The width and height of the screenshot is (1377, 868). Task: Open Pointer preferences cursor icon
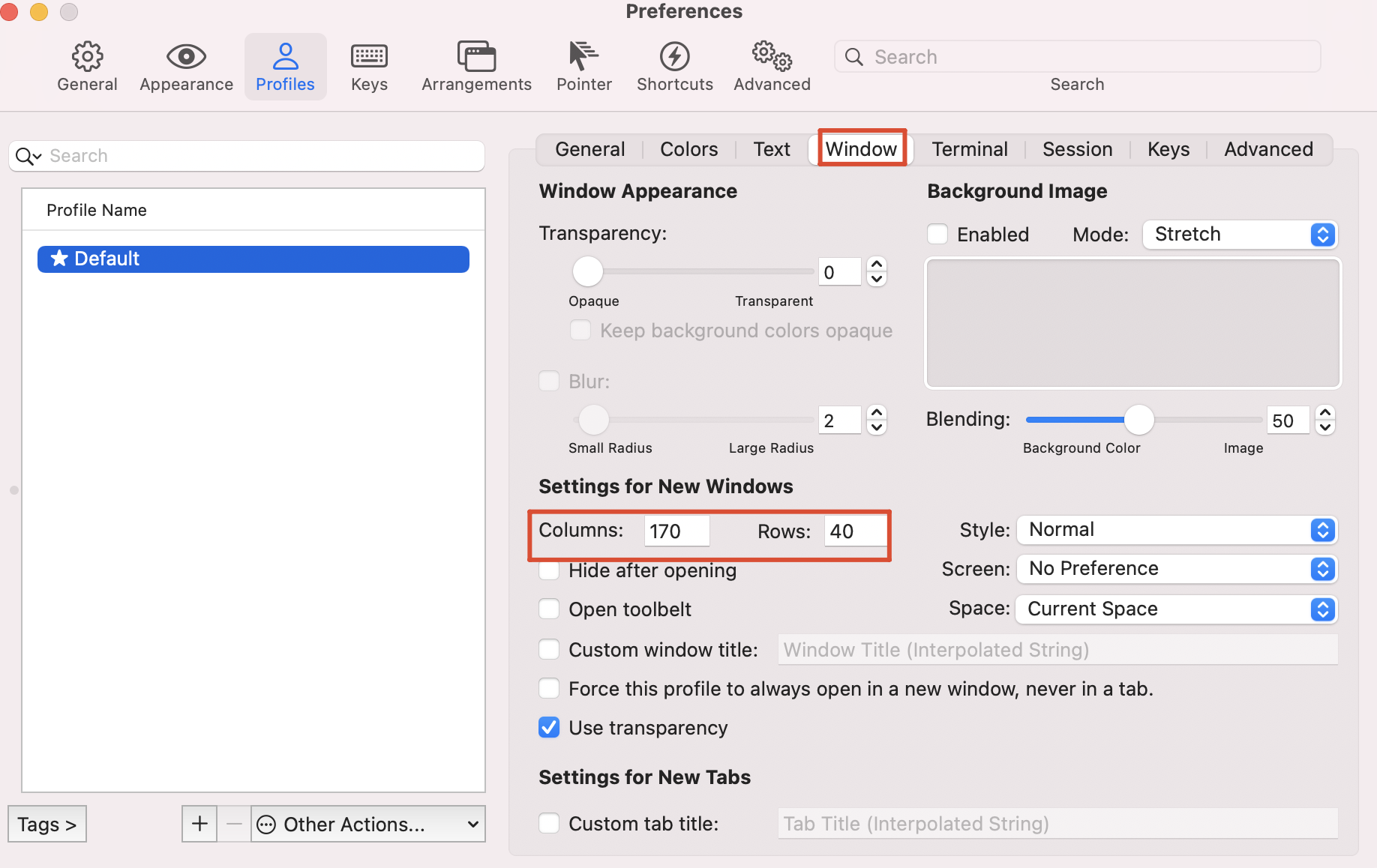tap(583, 57)
